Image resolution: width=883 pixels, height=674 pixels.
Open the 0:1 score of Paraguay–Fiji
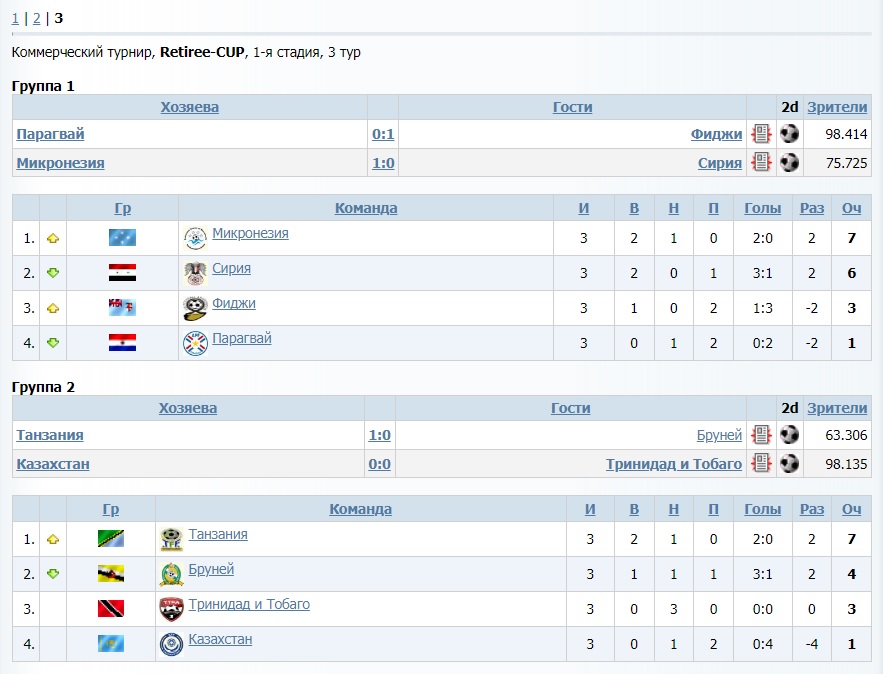click(x=383, y=134)
